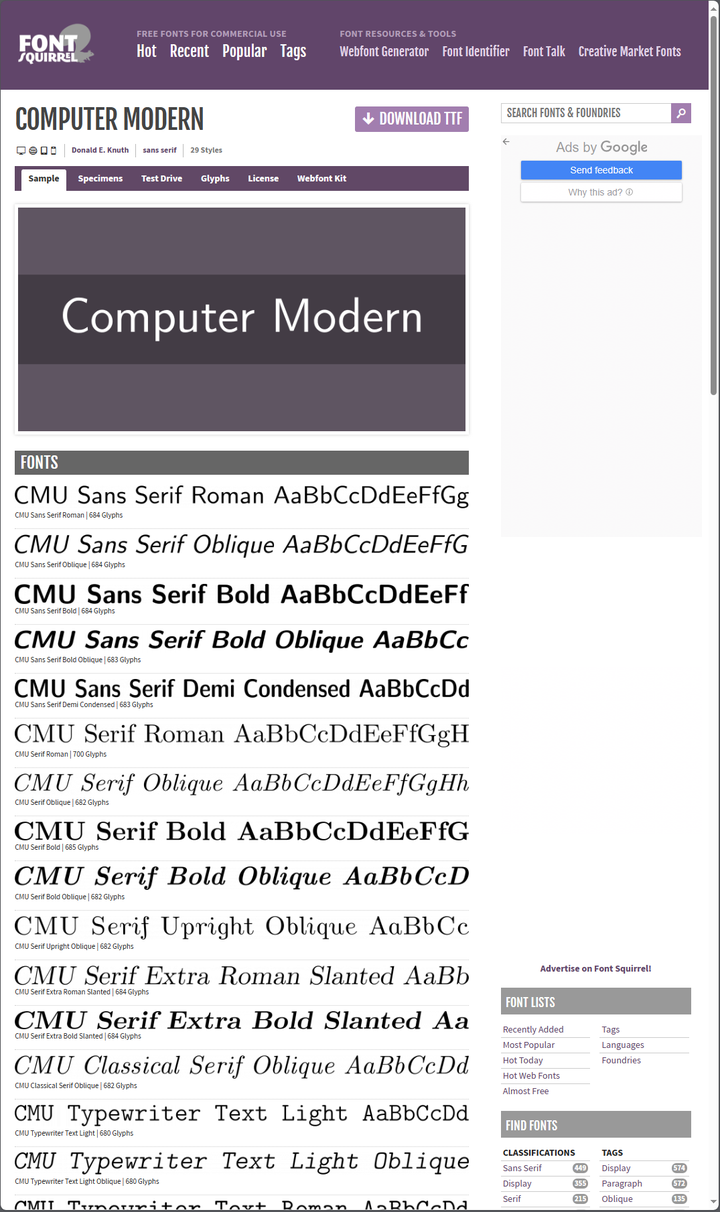This screenshot has height=1212, width=720.
Task: Open the Hot fonts section
Action: (x=146, y=51)
